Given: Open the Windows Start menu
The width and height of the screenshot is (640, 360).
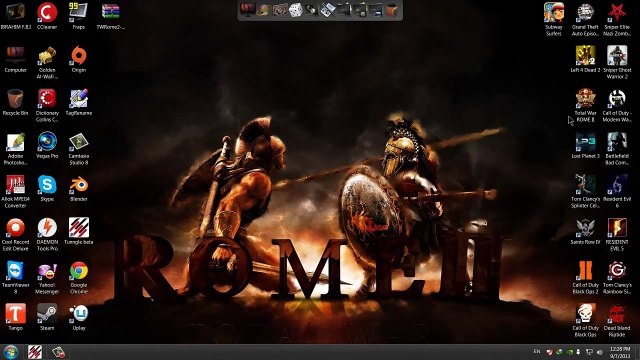Looking at the screenshot, I should pyautogui.click(x=11, y=352).
